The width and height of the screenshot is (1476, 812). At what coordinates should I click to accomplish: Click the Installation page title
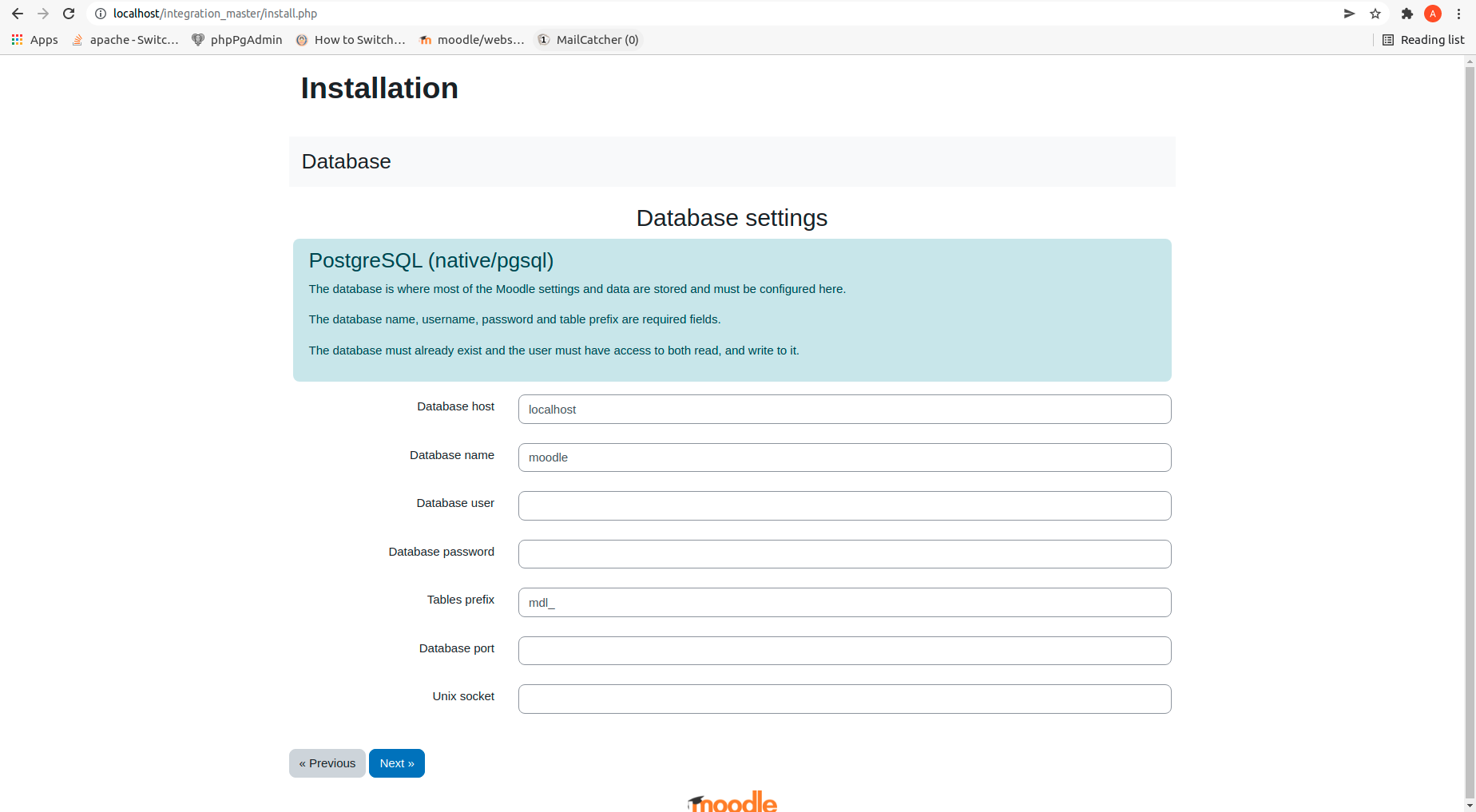pos(379,89)
